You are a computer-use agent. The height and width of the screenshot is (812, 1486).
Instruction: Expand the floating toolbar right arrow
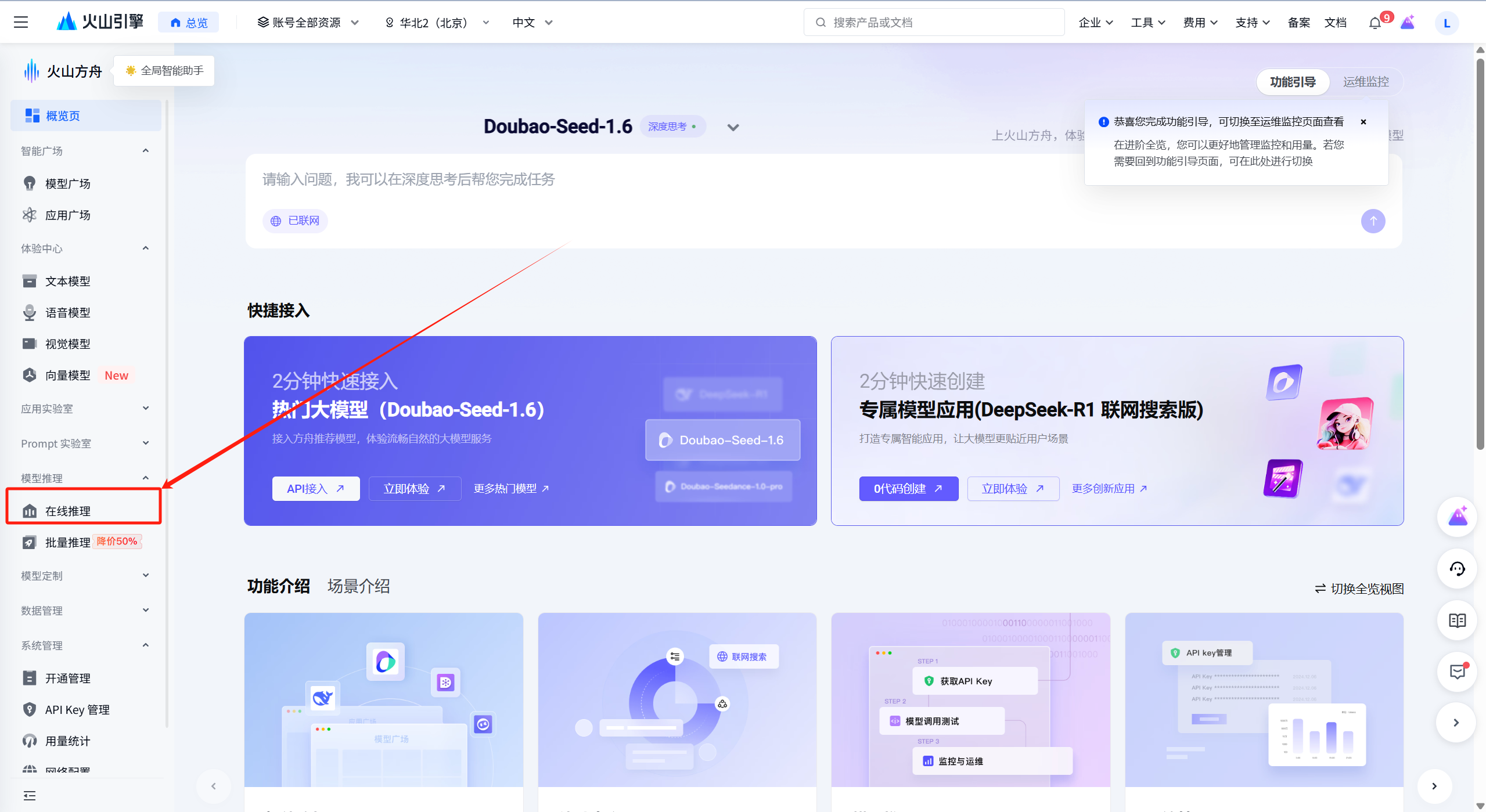[x=1456, y=723]
